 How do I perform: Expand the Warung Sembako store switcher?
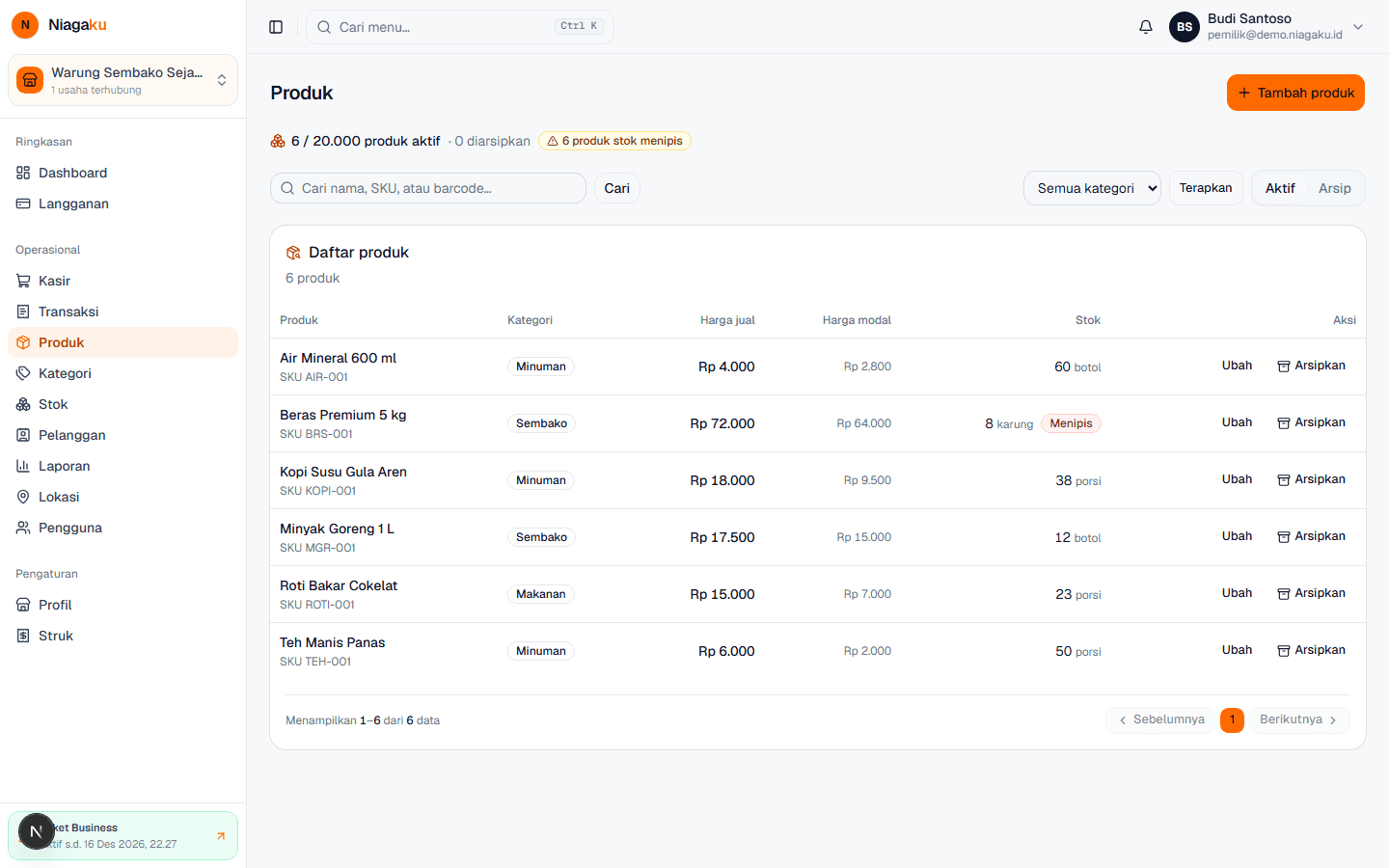tap(123, 80)
